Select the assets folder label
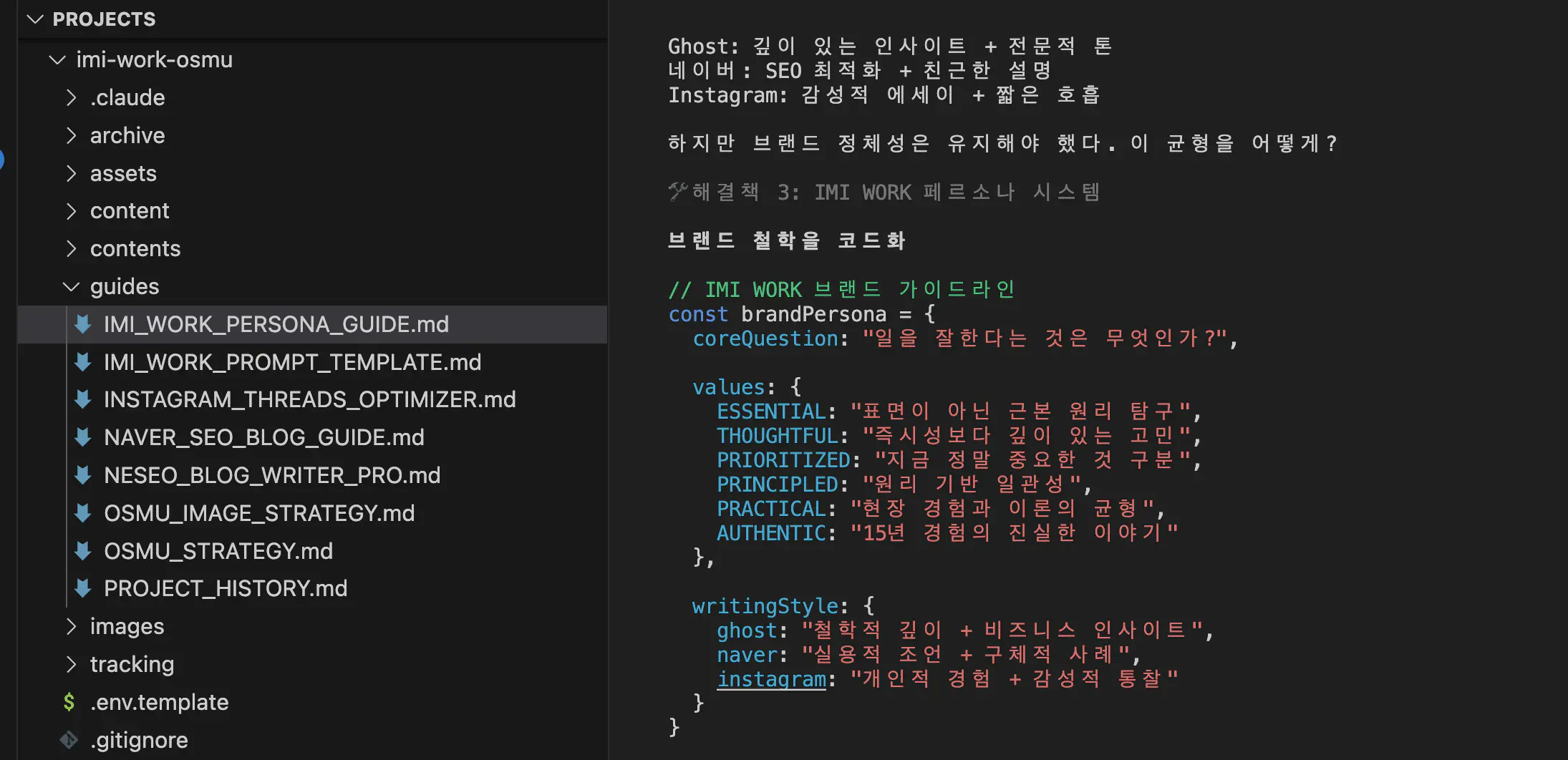The image size is (1568, 760). pyautogui.click(x=123, y=173)
